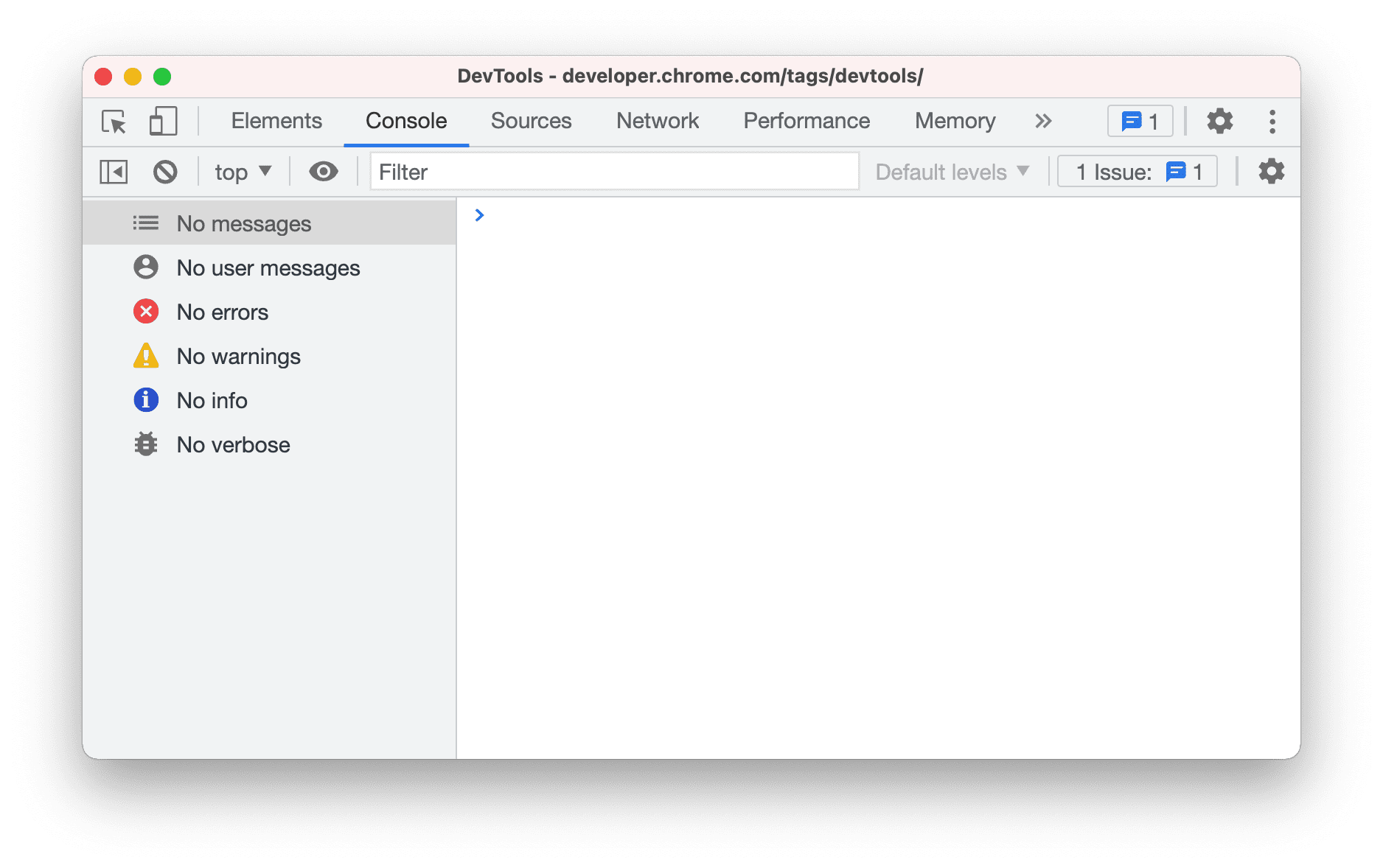Click the Filter input field
The image size is (1383, 868).
coord(614,171)
